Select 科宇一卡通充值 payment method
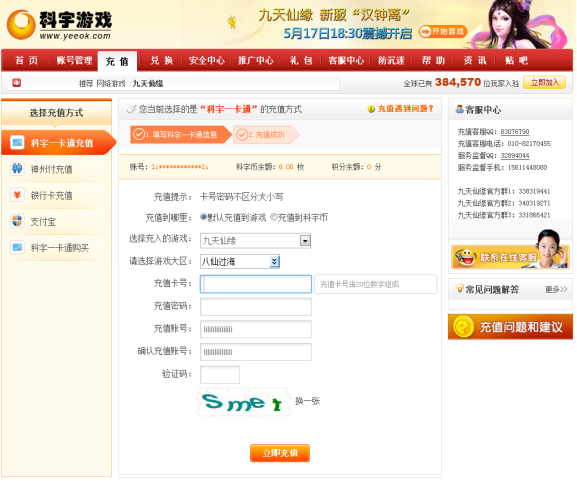Image resolution: width=577 pixels, height=481 pixels. click(58, 142)
